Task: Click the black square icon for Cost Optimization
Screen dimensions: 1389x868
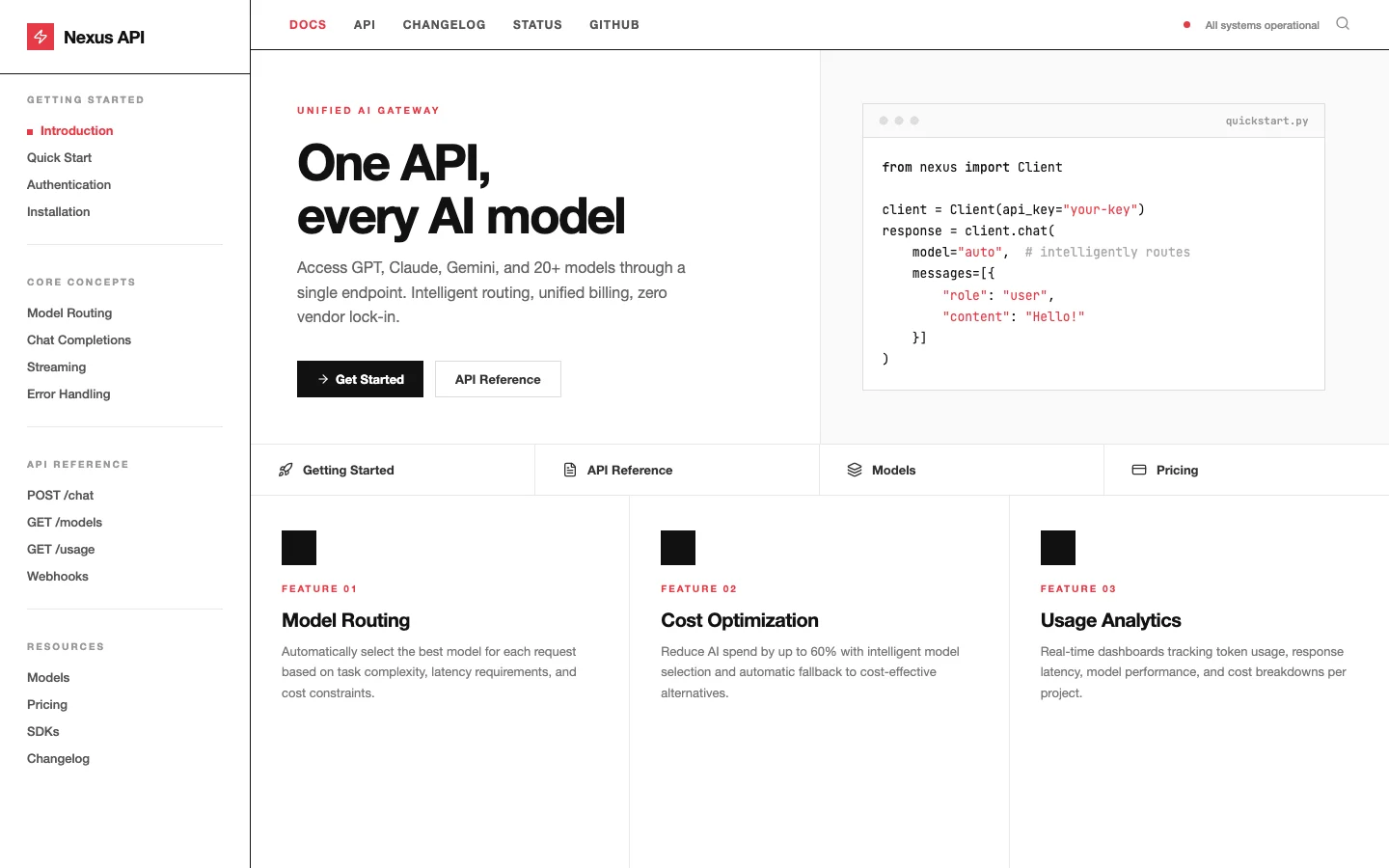Action: click(x=678, y=548)
